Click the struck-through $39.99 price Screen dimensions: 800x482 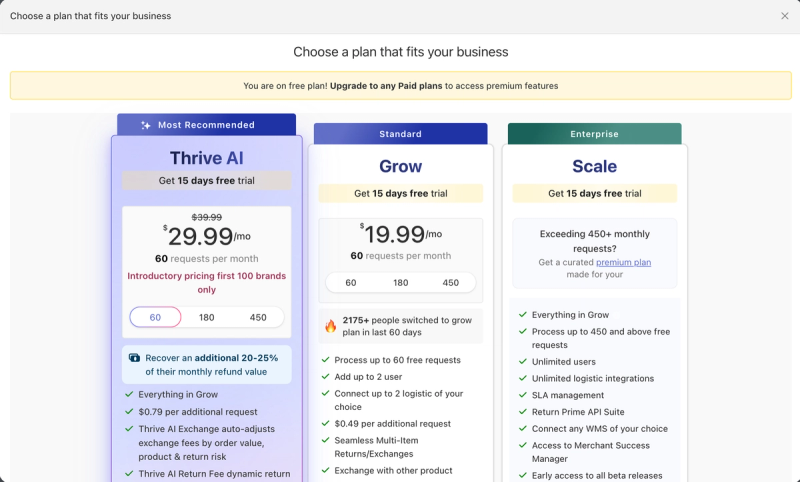click(207, 217)
